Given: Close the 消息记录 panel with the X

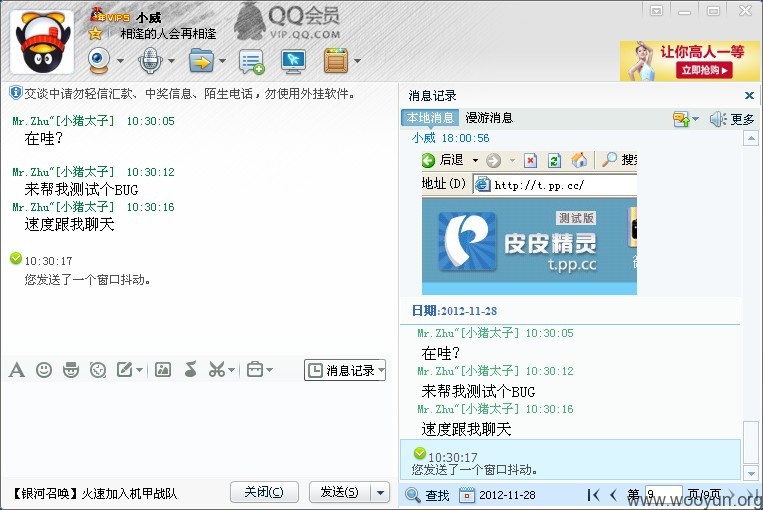Looking at the screenshot, I should click(749, 96).
